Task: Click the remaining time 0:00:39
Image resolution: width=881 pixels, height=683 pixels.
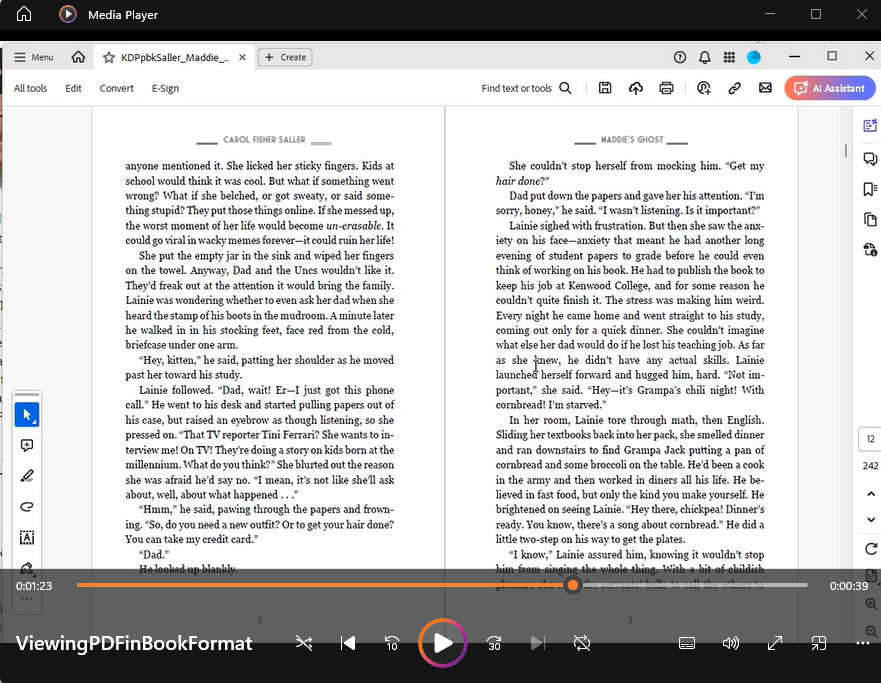Action: pyautogui.click(x=849, y=586)
